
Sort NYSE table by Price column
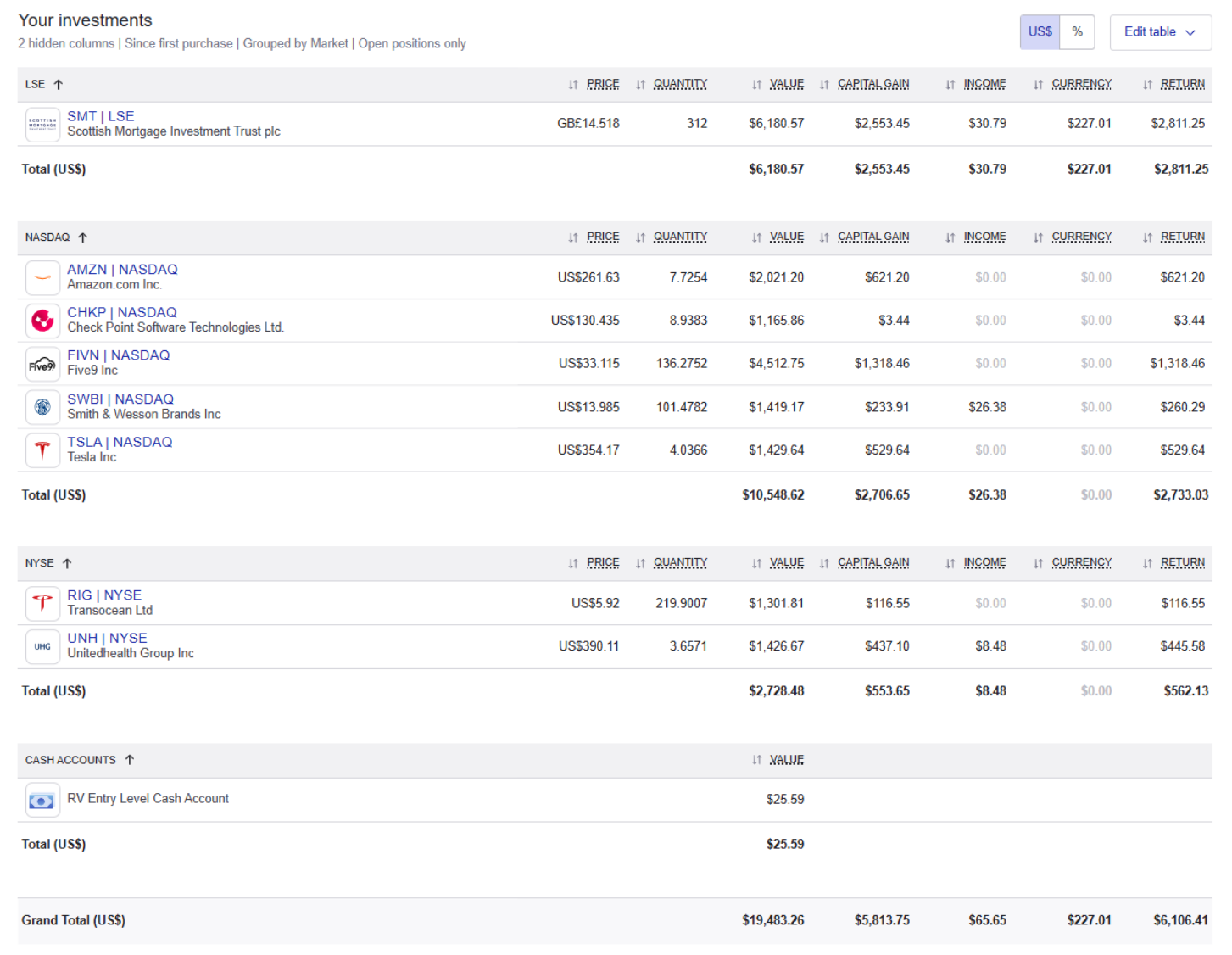[x=594, y=562]
